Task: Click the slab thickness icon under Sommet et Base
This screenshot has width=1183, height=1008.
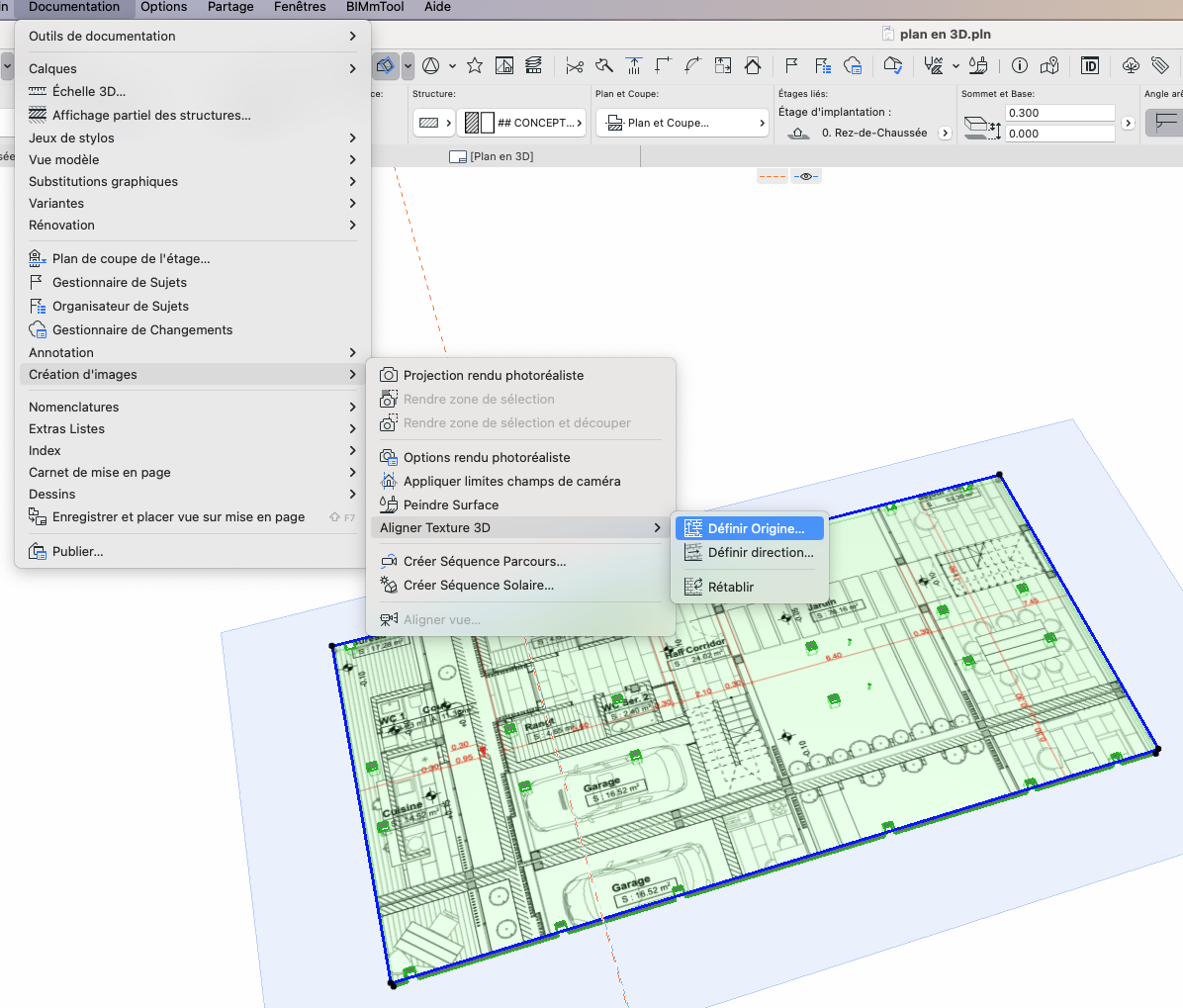Action: [x=982, y=127]
